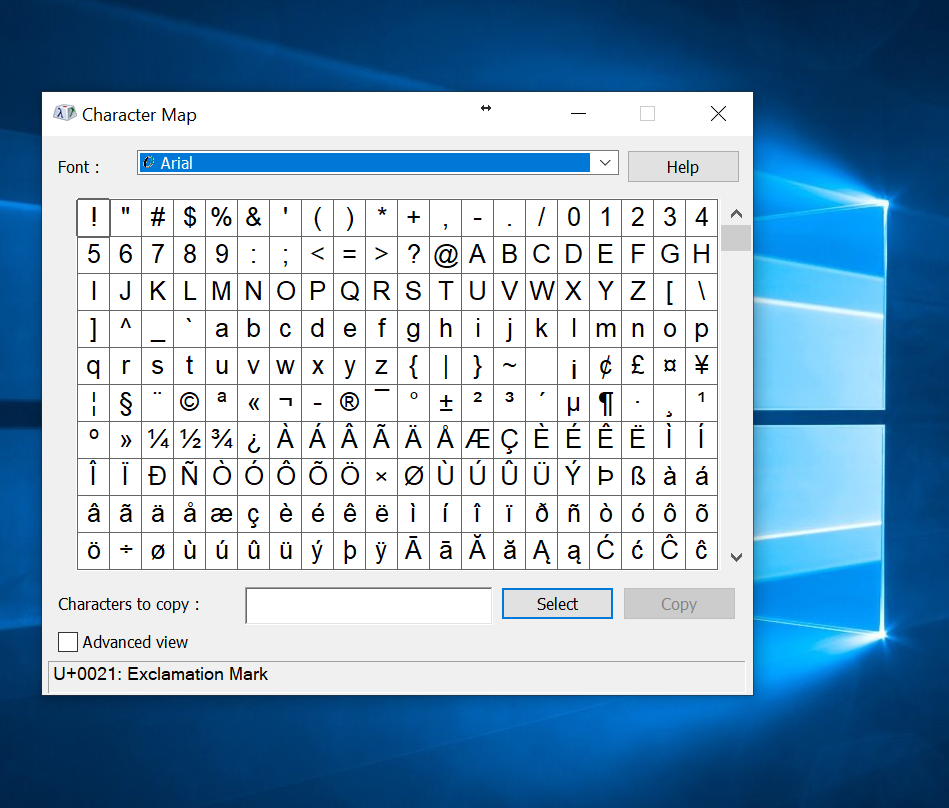The width and height of the screenshot is (949, 808).
Task: Click the scrollbar down arrow
Action: (736, 557)
